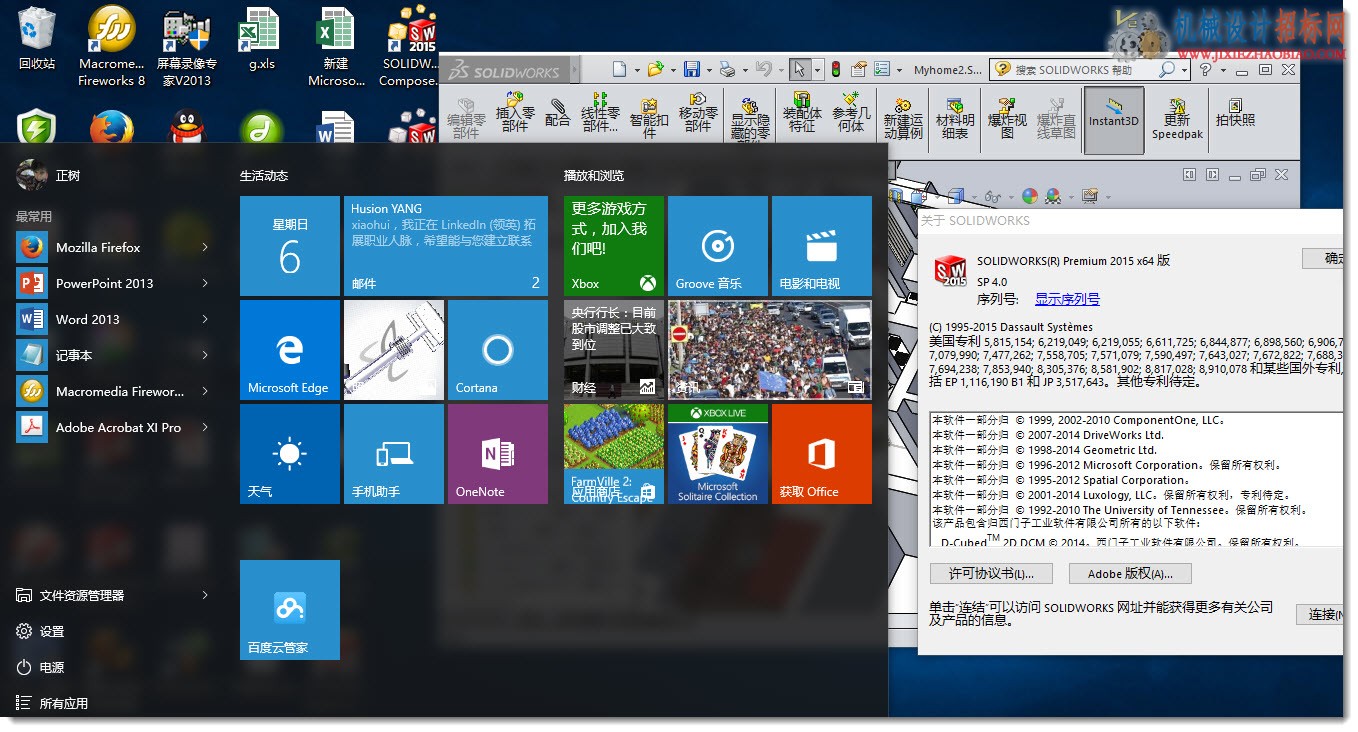The width and height of the screenshot is (1358, 732).
Task: Expand Adobe Acrobat XI Pro jump list arrow
Action: point(205,427)
